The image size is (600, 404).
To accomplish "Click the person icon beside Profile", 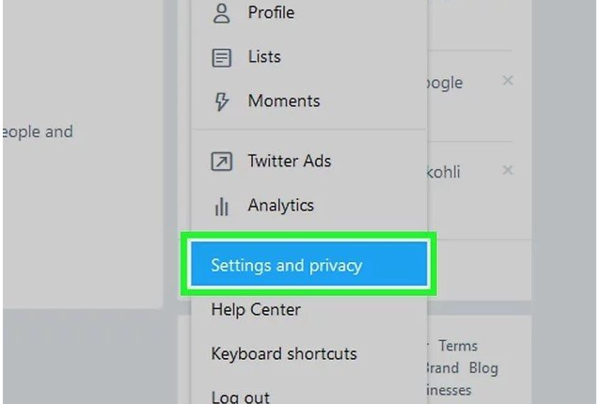I will tap(222, 15).
